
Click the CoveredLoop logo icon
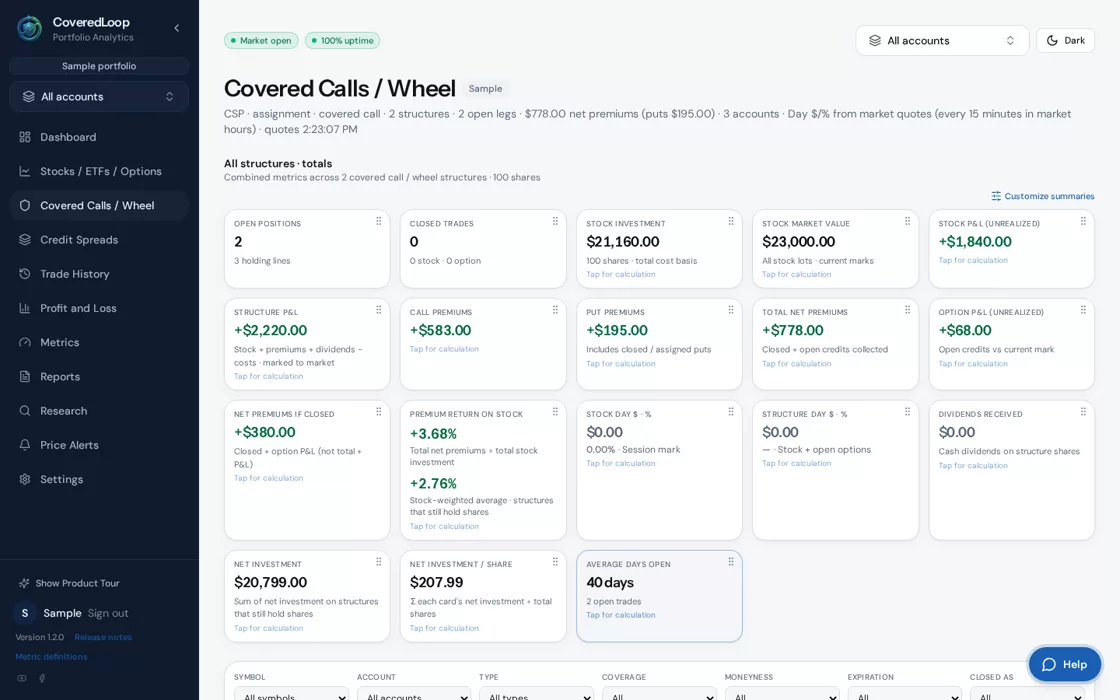(29, 29)
